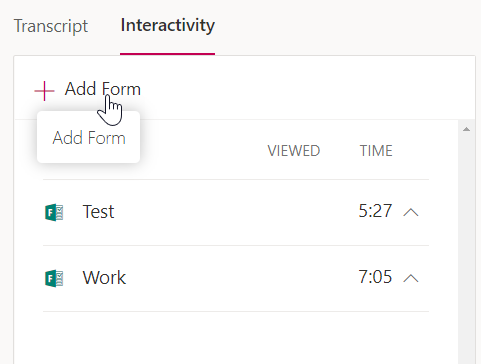This screenshot has width=481, height=364.
Task: Click the Microsoft Forms icon beside Work
Action: coord(54,278)
